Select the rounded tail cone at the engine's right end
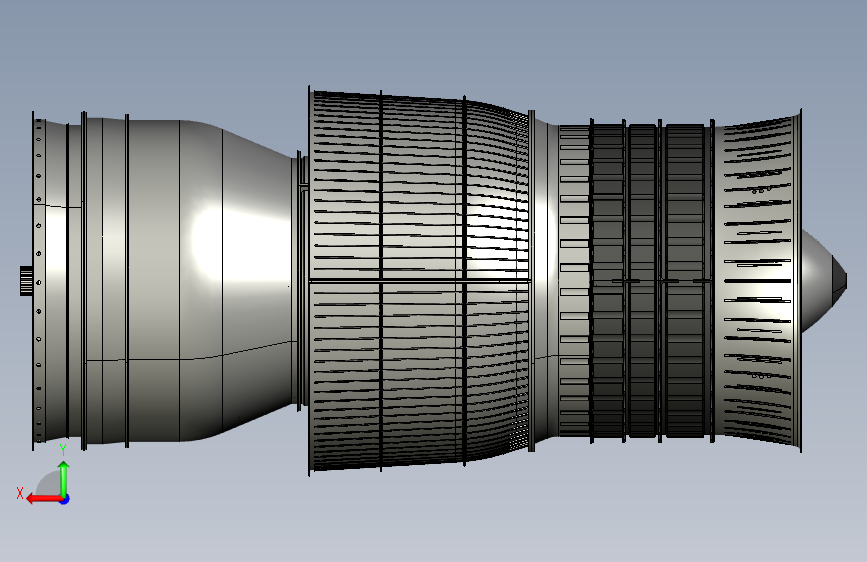The width and height of the screenshot is (867, 562). 824,280
